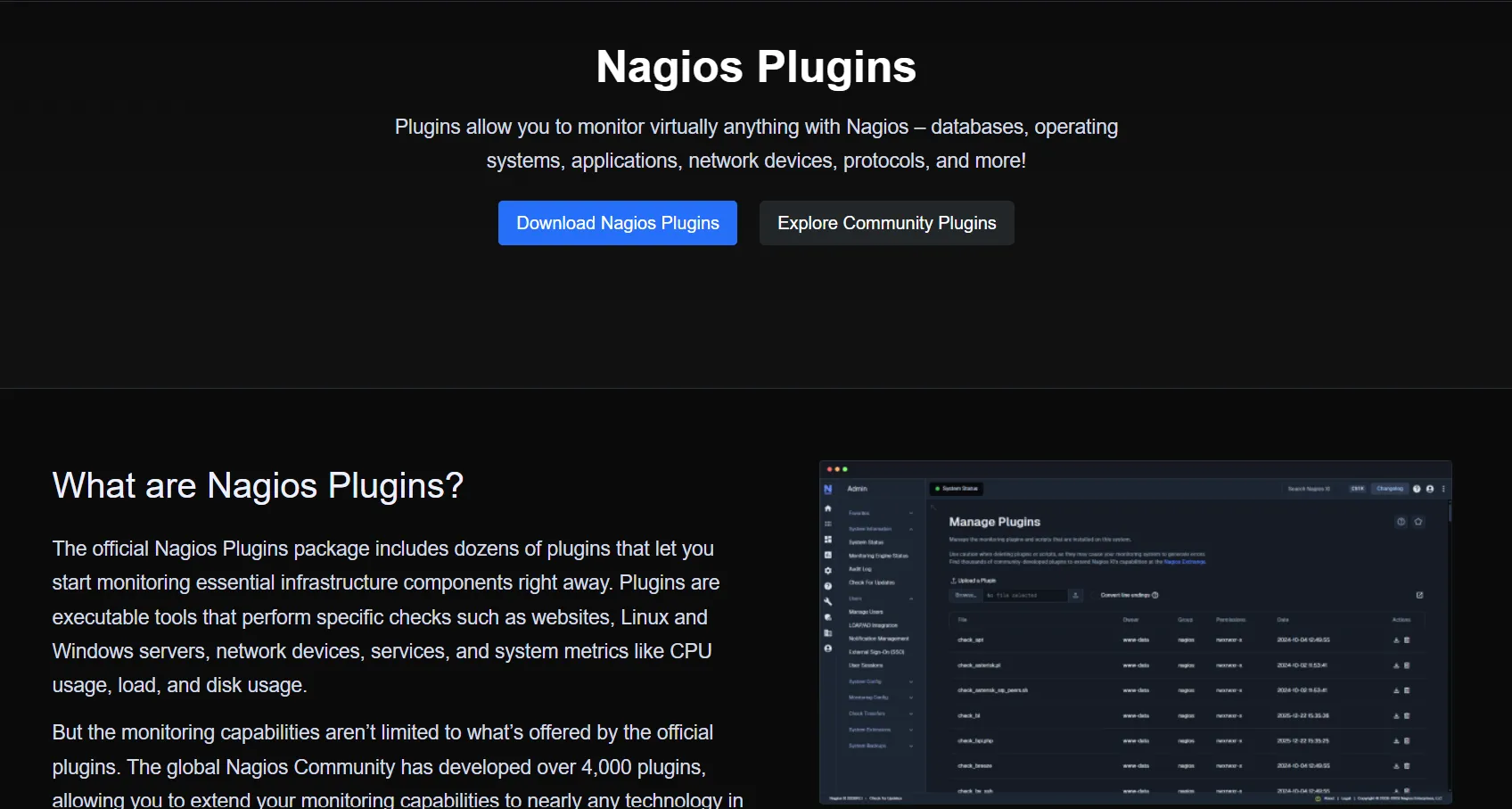Viewport: 1512px width, 809px height.
Task: Click the Actions column header
Action: tap(1401, 620)
